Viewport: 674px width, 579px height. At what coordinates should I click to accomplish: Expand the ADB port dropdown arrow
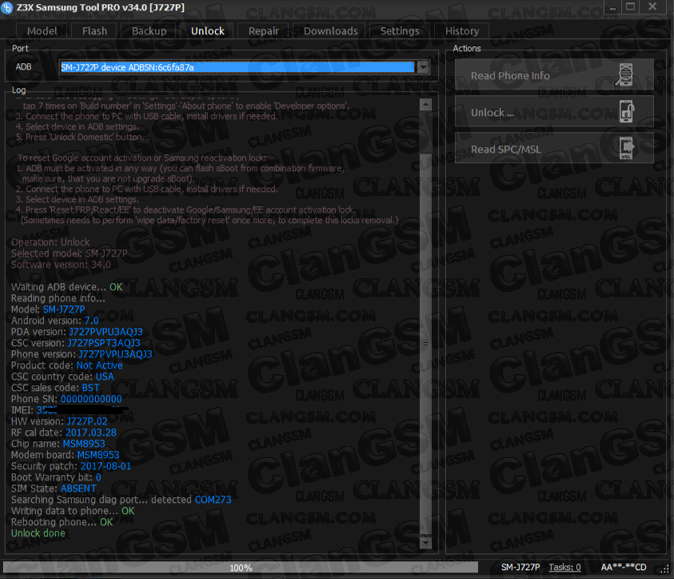click(423, 67)
